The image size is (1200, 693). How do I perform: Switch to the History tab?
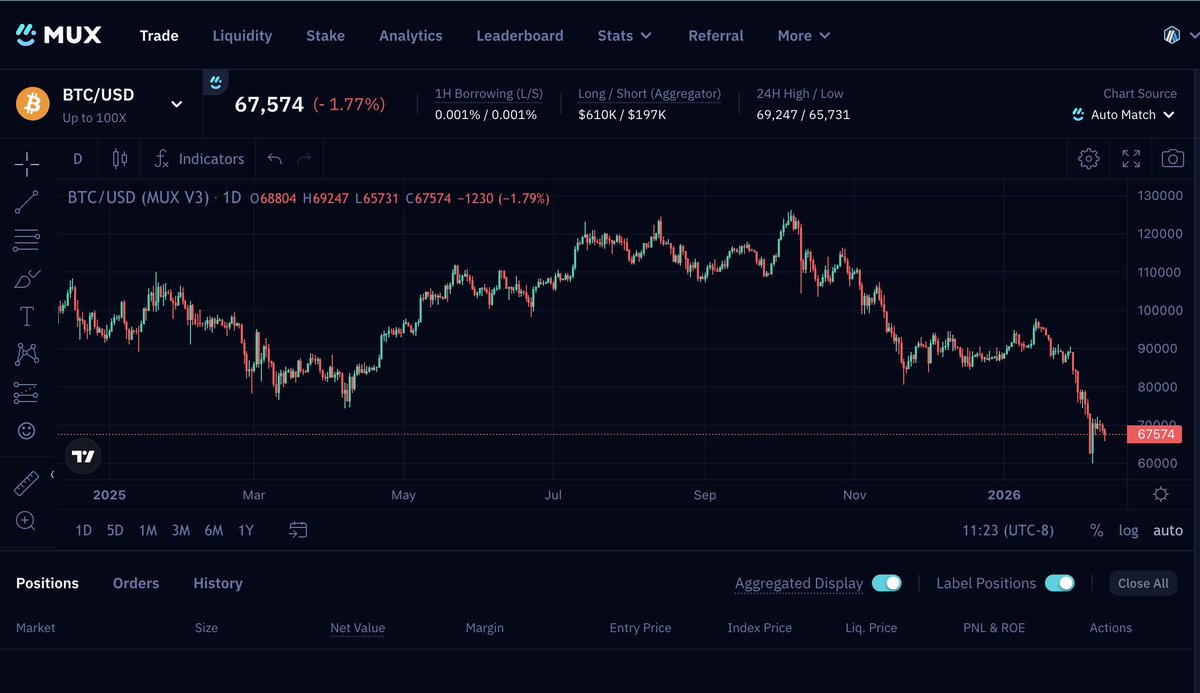click(218, 583)
